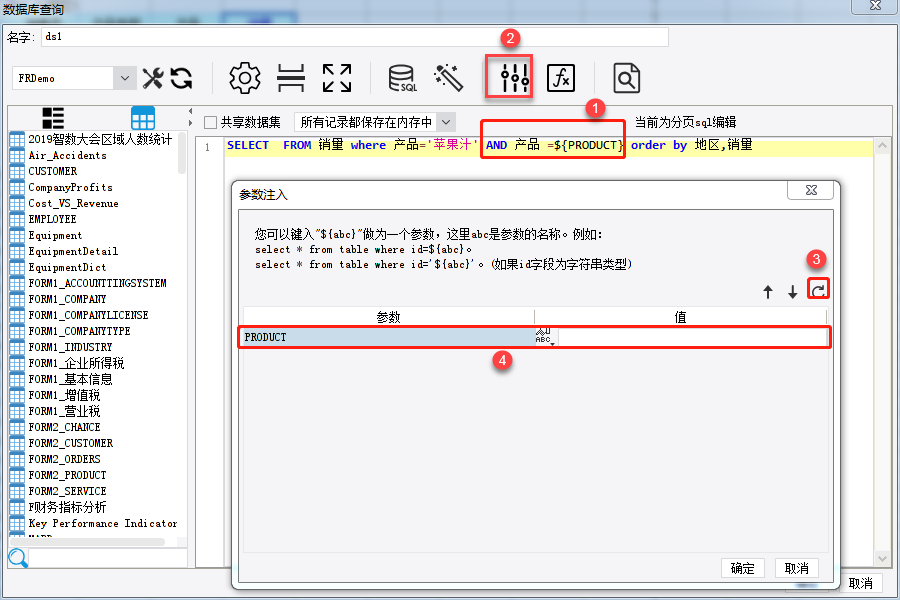This screenshot has height=600, width=900.
Task: Click the line split layout toolbar icon
Action: 291,78
